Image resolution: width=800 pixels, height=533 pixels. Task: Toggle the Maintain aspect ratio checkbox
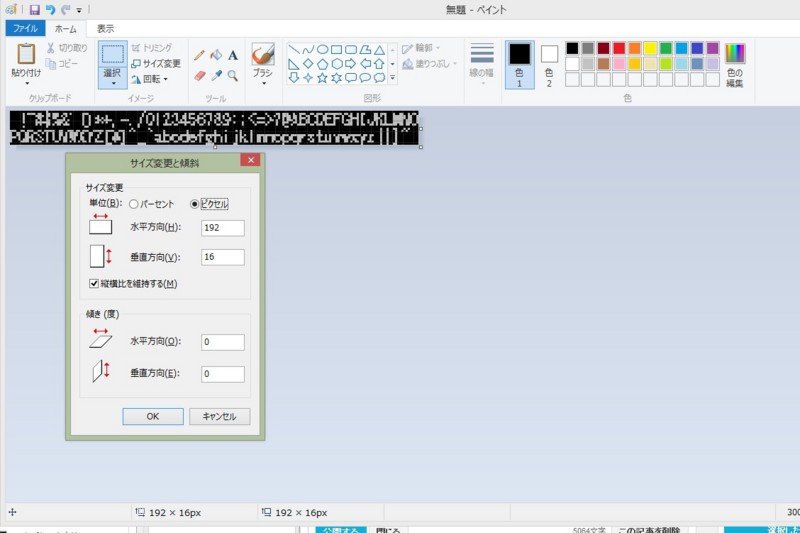tap(94, 284)
